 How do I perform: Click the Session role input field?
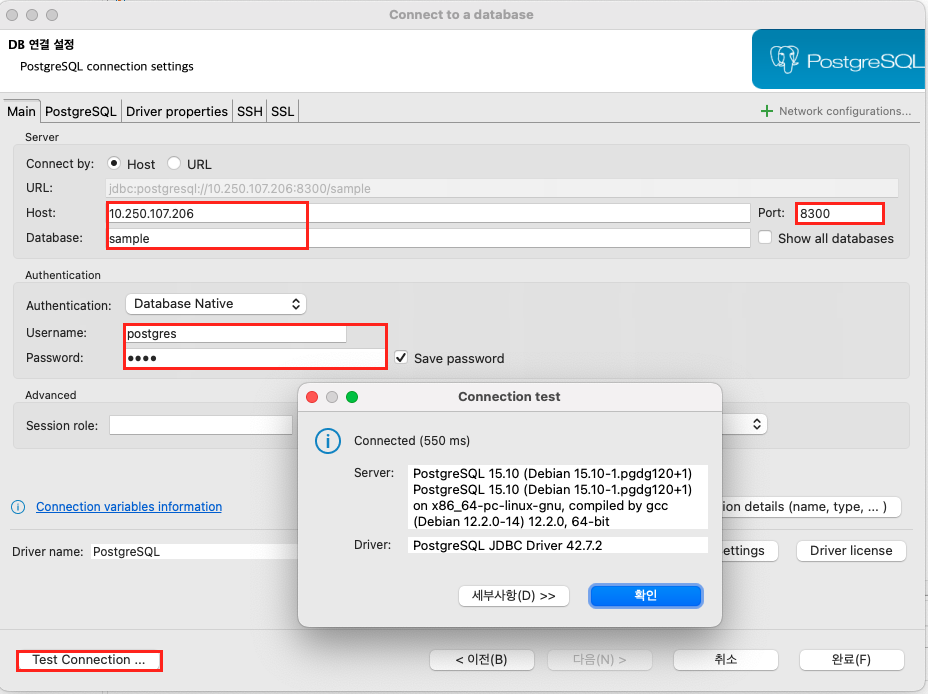201,425
